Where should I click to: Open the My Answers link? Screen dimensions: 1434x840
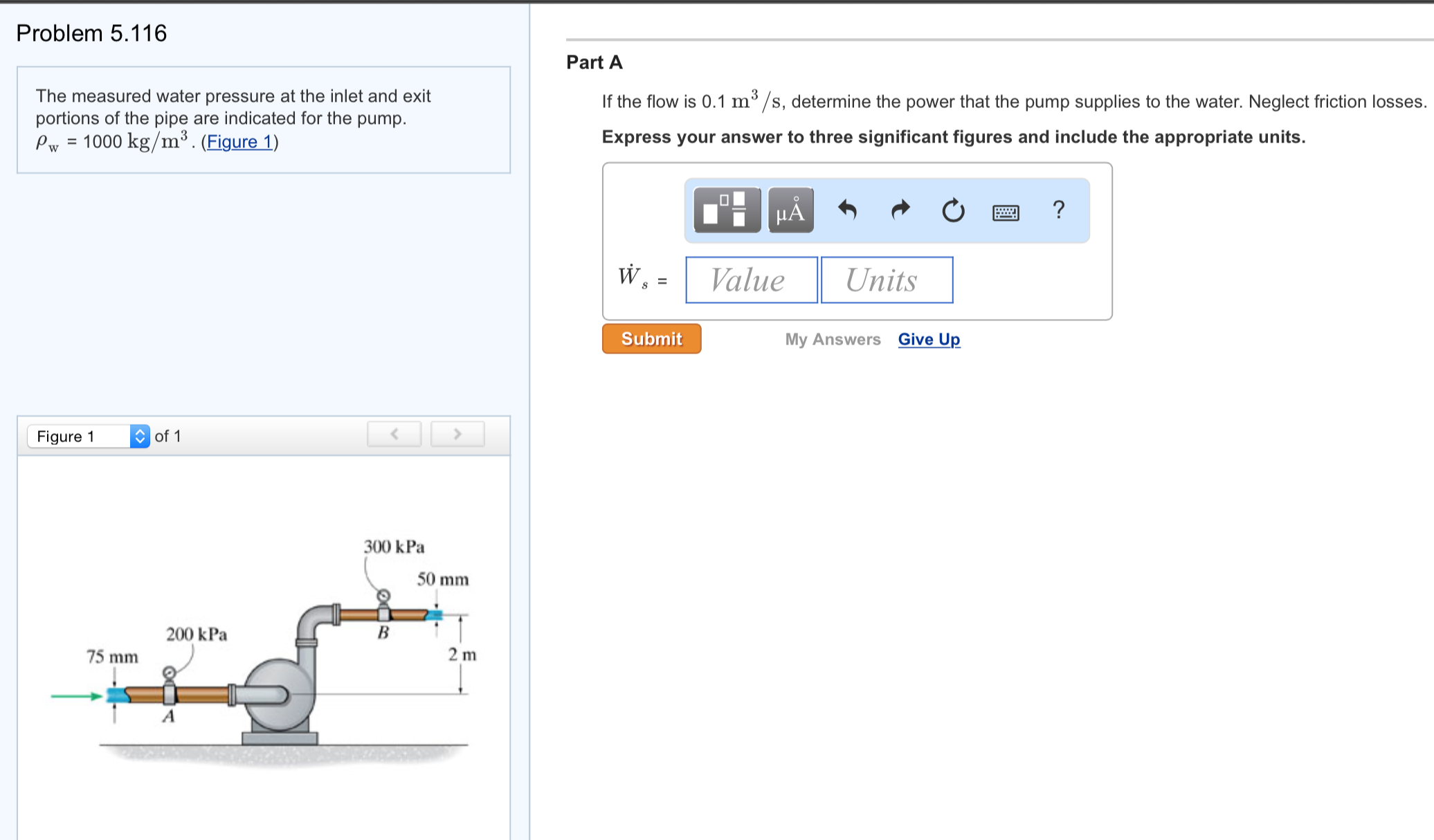coord(833,339)
